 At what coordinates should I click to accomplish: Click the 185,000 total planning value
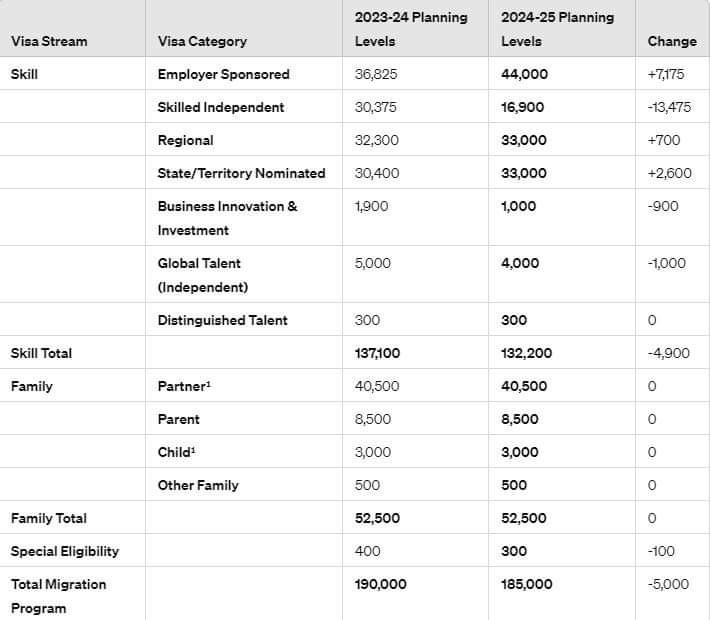coord(526,584)
